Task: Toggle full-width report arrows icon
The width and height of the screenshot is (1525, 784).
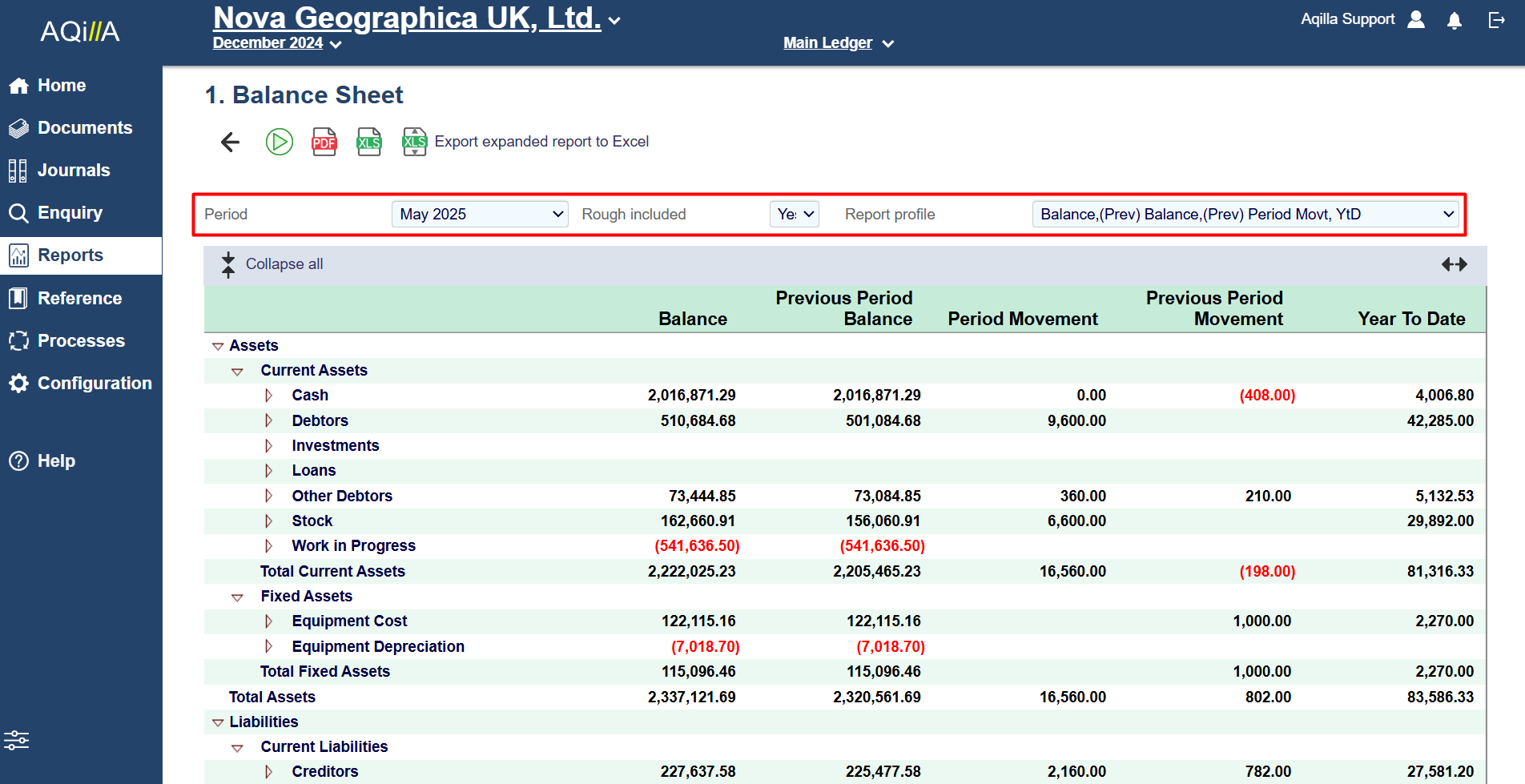Action: point(1454,264)
